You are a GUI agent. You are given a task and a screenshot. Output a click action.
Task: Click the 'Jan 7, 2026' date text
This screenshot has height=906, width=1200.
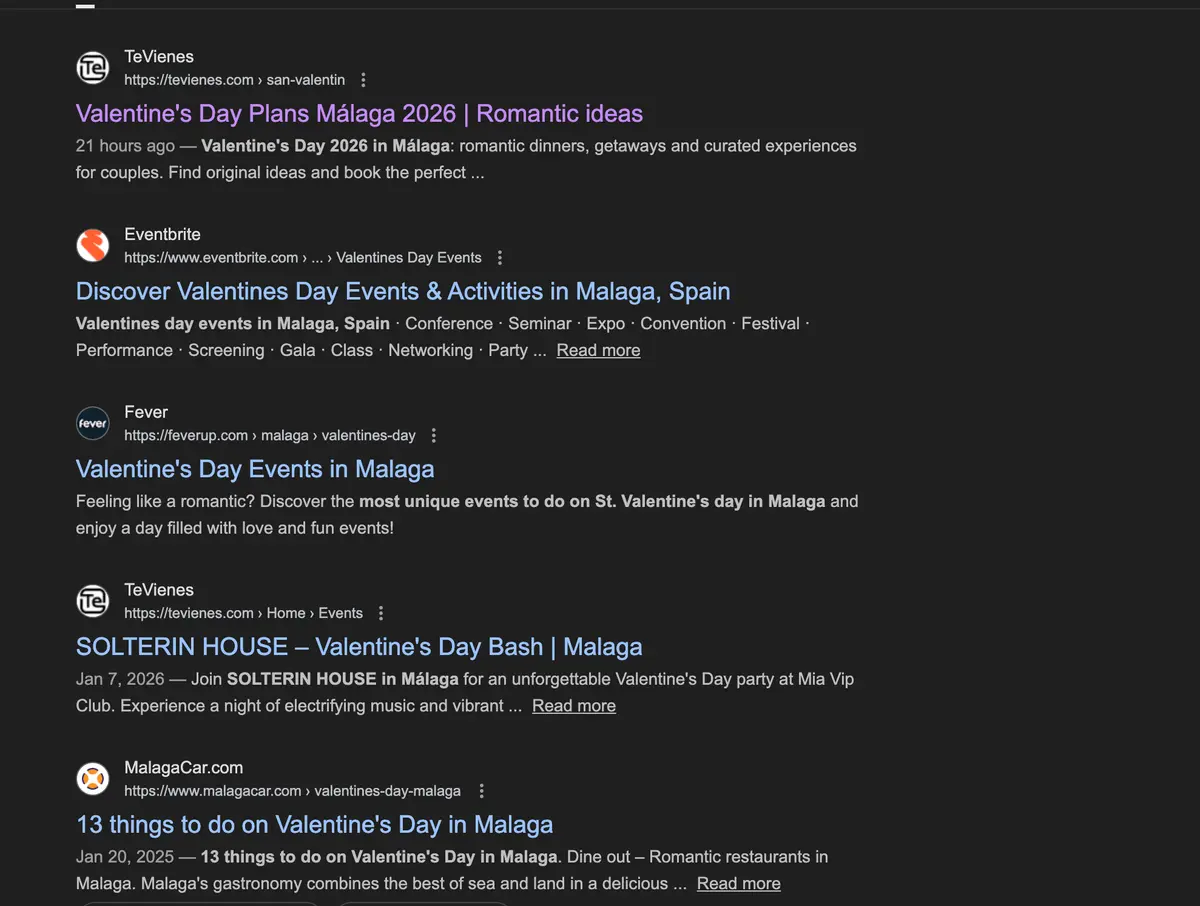click(120, 679)
